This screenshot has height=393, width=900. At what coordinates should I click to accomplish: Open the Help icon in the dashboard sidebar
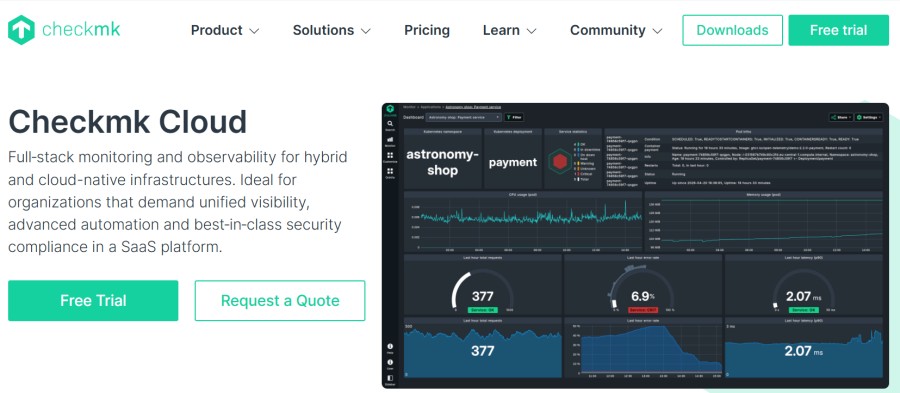pyautogui.click(x=390, y=348)
